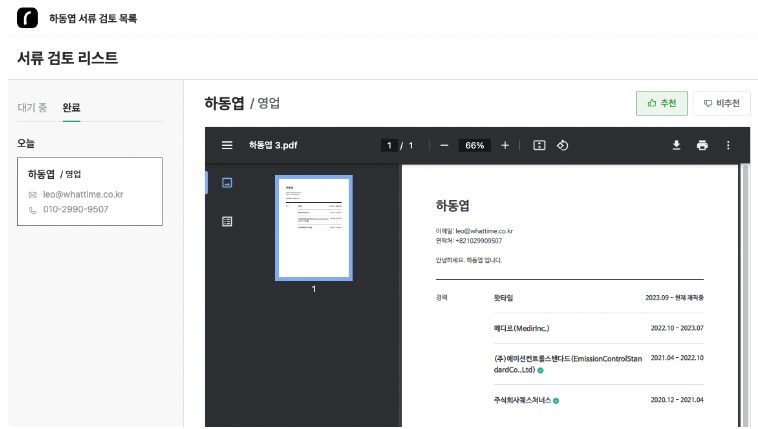758x429 pixels.
Task: Open the PDF viewer more actions menu
Action: (728, 145)
